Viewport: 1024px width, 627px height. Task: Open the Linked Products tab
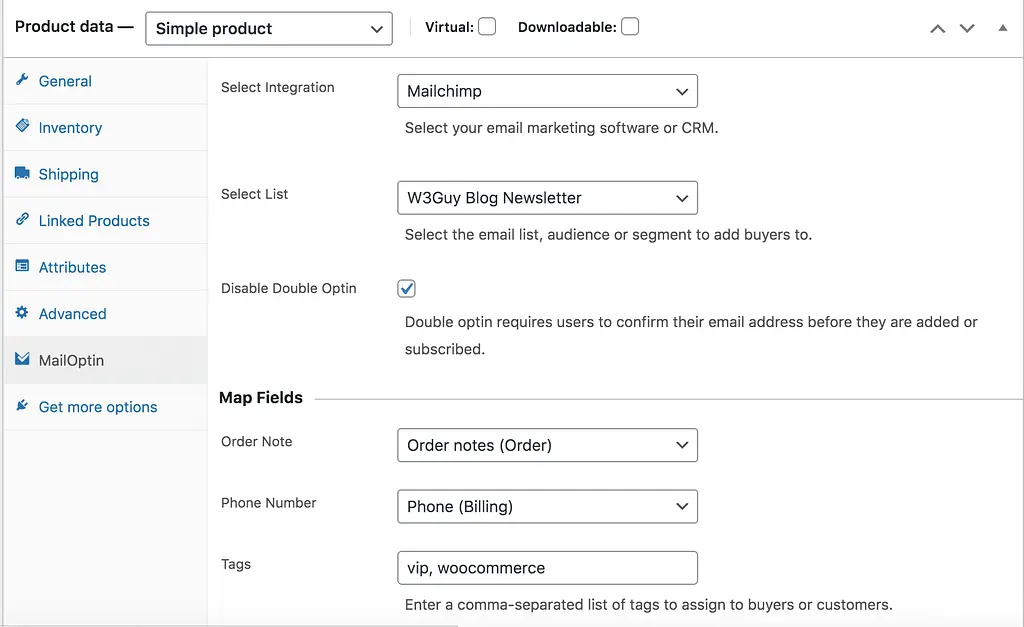pos(94,221)
